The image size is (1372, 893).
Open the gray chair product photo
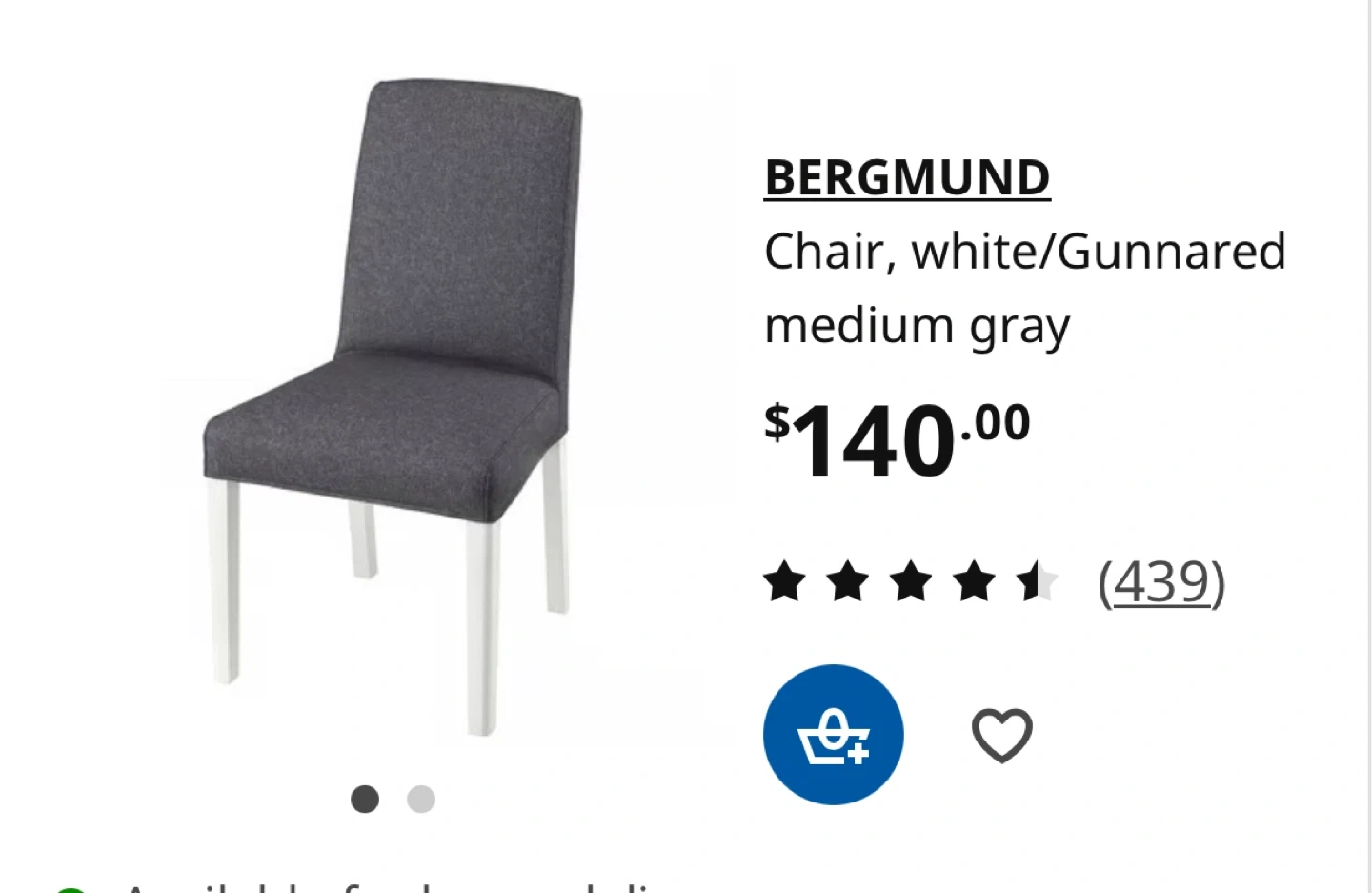(393, 408)
